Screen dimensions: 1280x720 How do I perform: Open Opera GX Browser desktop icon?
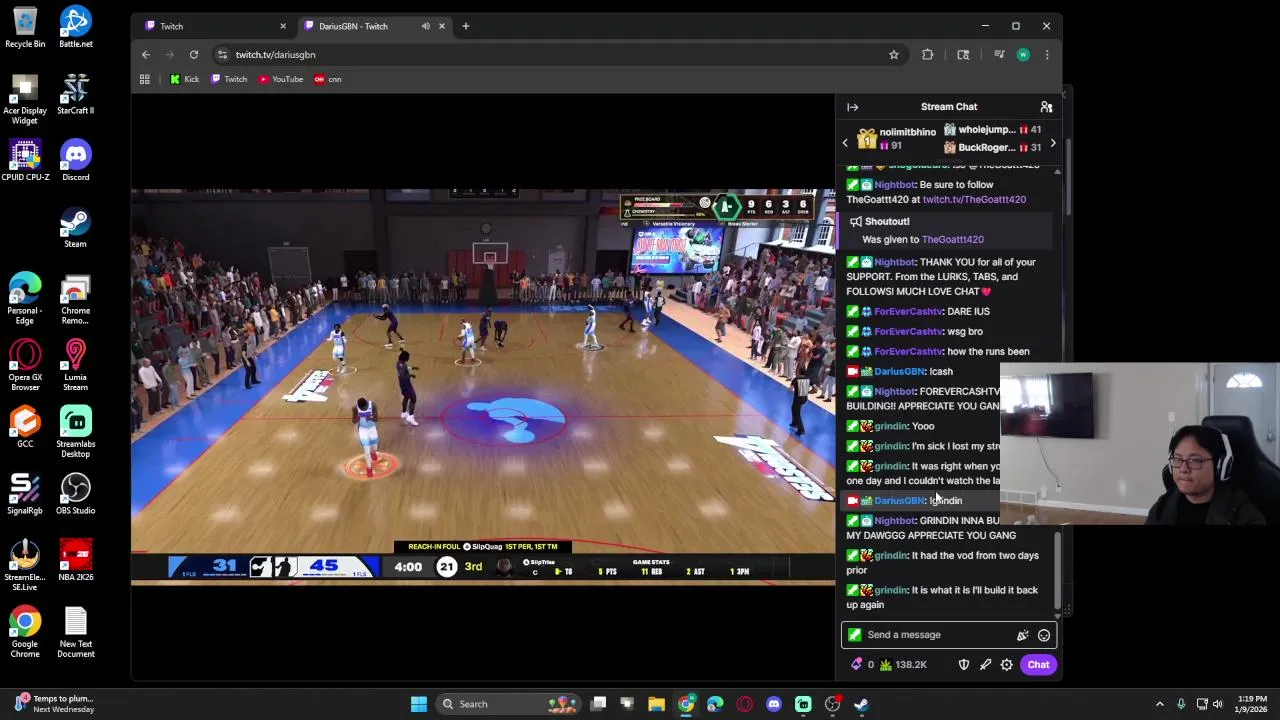point(25,365)
